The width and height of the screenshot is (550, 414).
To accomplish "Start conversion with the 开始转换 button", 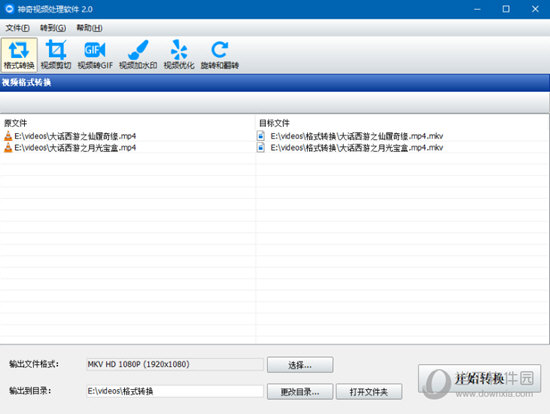I will pyautogui.click(x=479, y=379).
